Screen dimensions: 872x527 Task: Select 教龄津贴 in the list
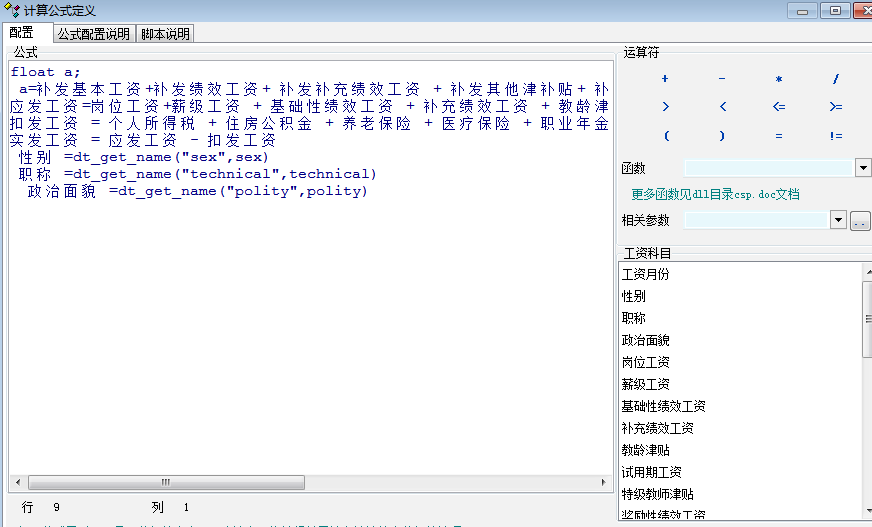(645, 450)
